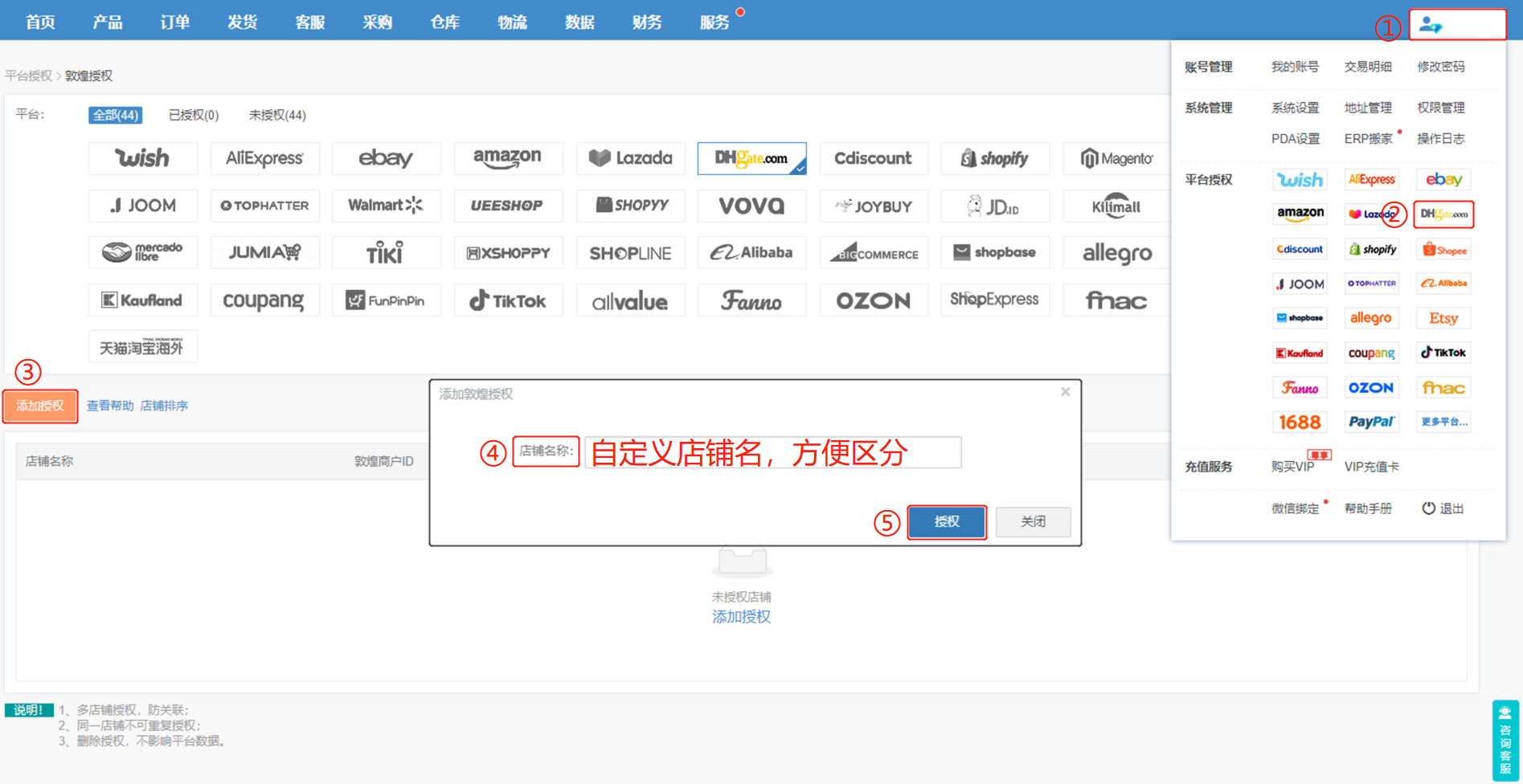The image size is (1523, 784).
Task: Open the 订单 top menu
Action: 175,22
